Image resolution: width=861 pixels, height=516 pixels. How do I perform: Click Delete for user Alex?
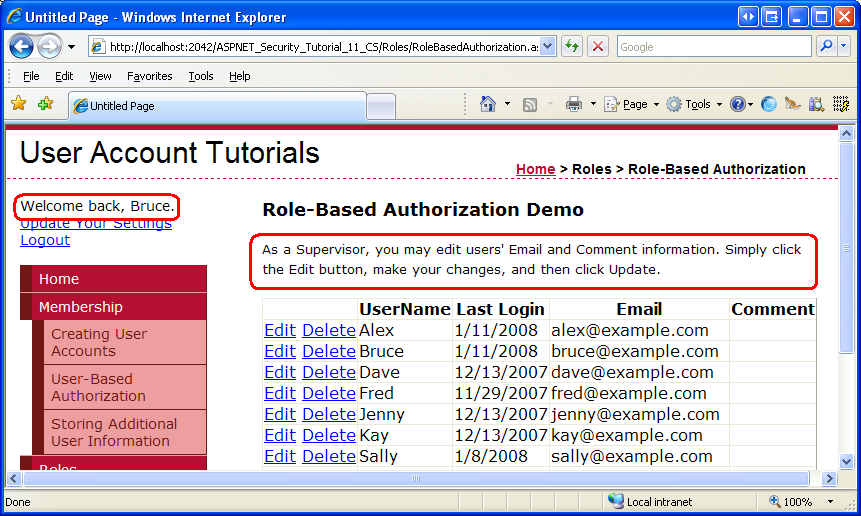(x=329, y=330)
